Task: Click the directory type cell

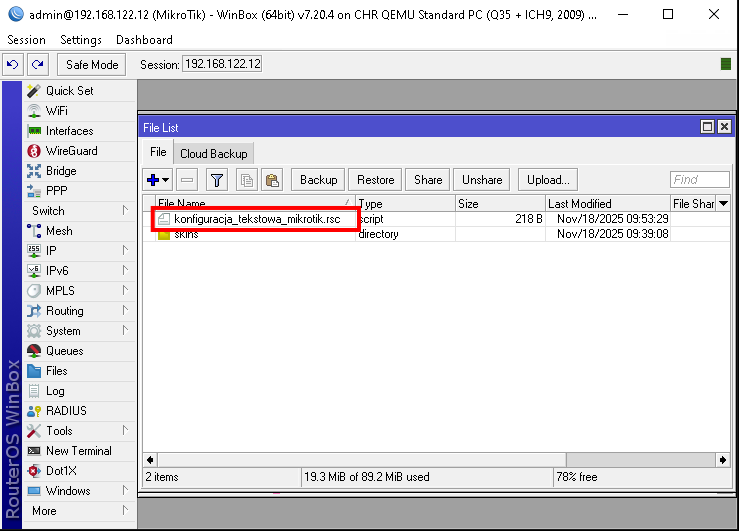Action: click(x=405, y=234)
